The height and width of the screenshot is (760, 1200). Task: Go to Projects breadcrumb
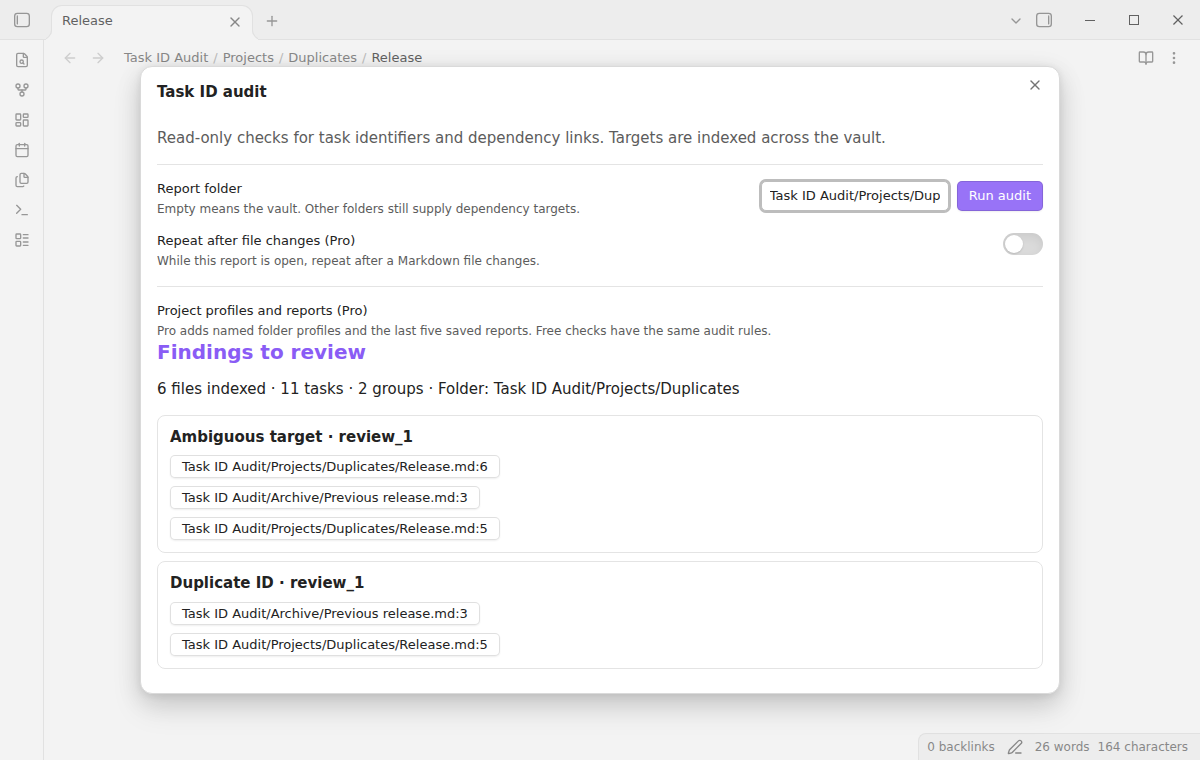[x=248, y=58]
